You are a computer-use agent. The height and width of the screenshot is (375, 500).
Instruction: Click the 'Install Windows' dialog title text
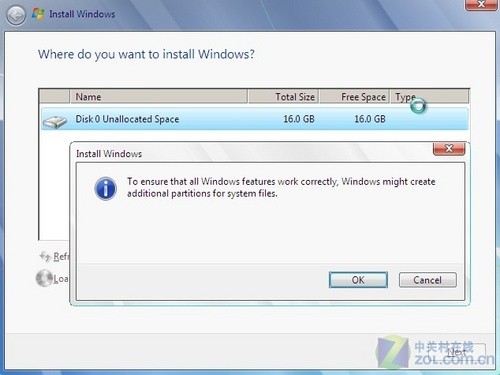[109, 154]
